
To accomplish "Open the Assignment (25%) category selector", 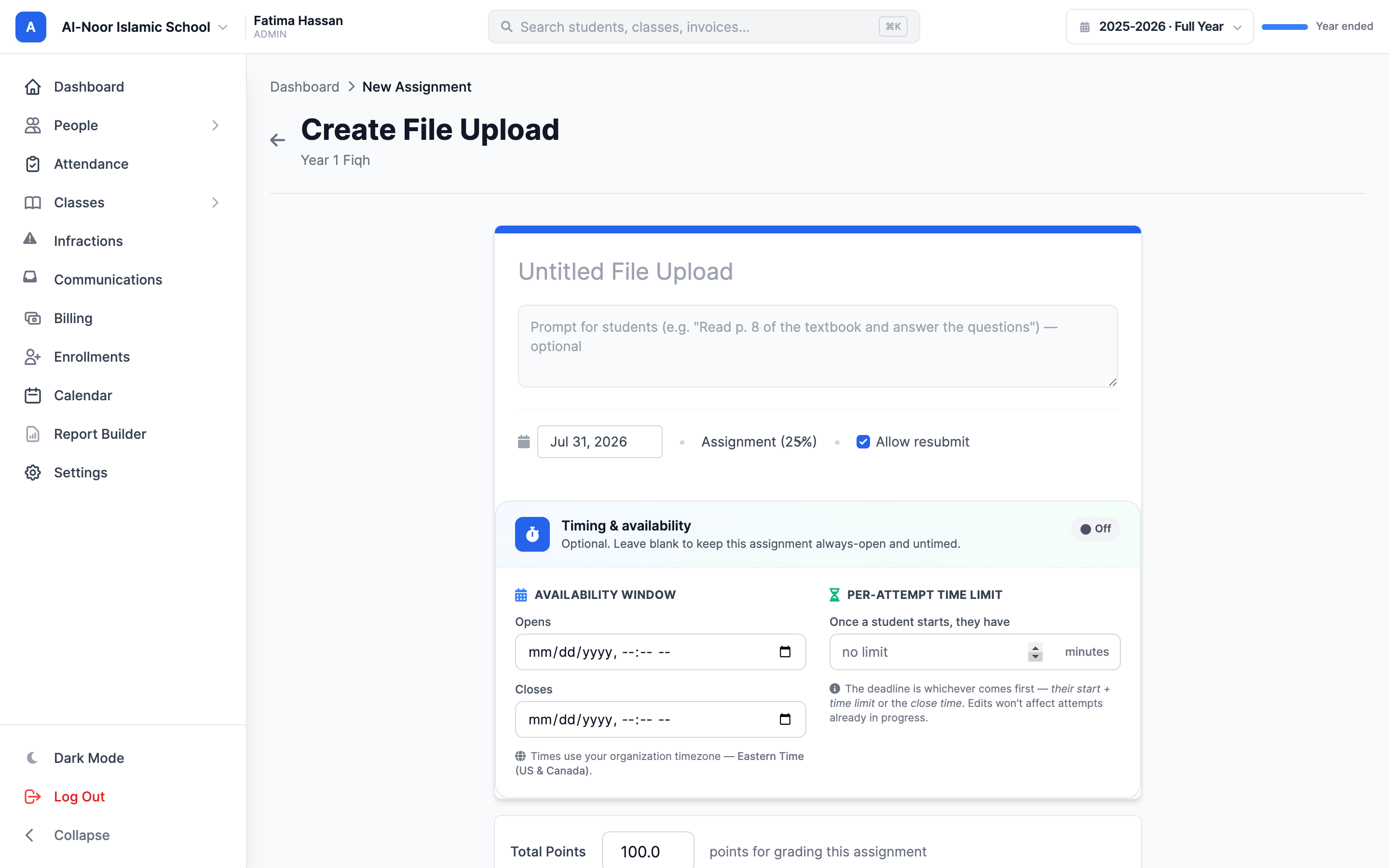I will click(x=759, y=441).
